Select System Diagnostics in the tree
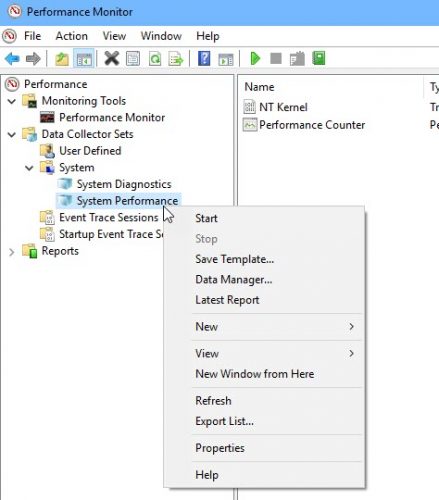Viewport: 439px width, 500px height. coord(124,184)
